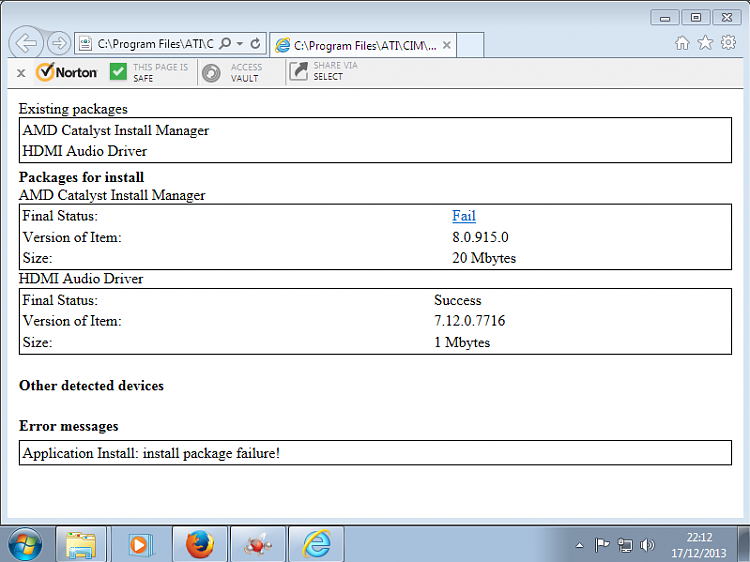Screen dimensions: 750x562
Task: Open Norton Access Vault
Action: click(x=232, y=73)
